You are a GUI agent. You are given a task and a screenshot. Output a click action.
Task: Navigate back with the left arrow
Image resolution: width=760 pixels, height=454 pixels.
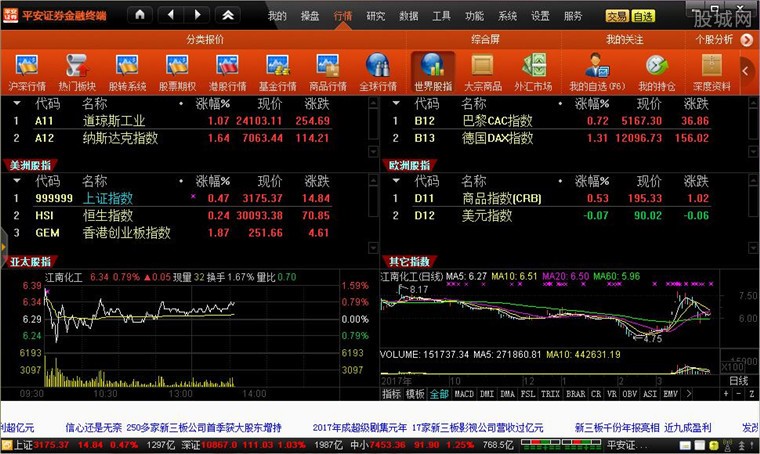click(x=171, y=15)
